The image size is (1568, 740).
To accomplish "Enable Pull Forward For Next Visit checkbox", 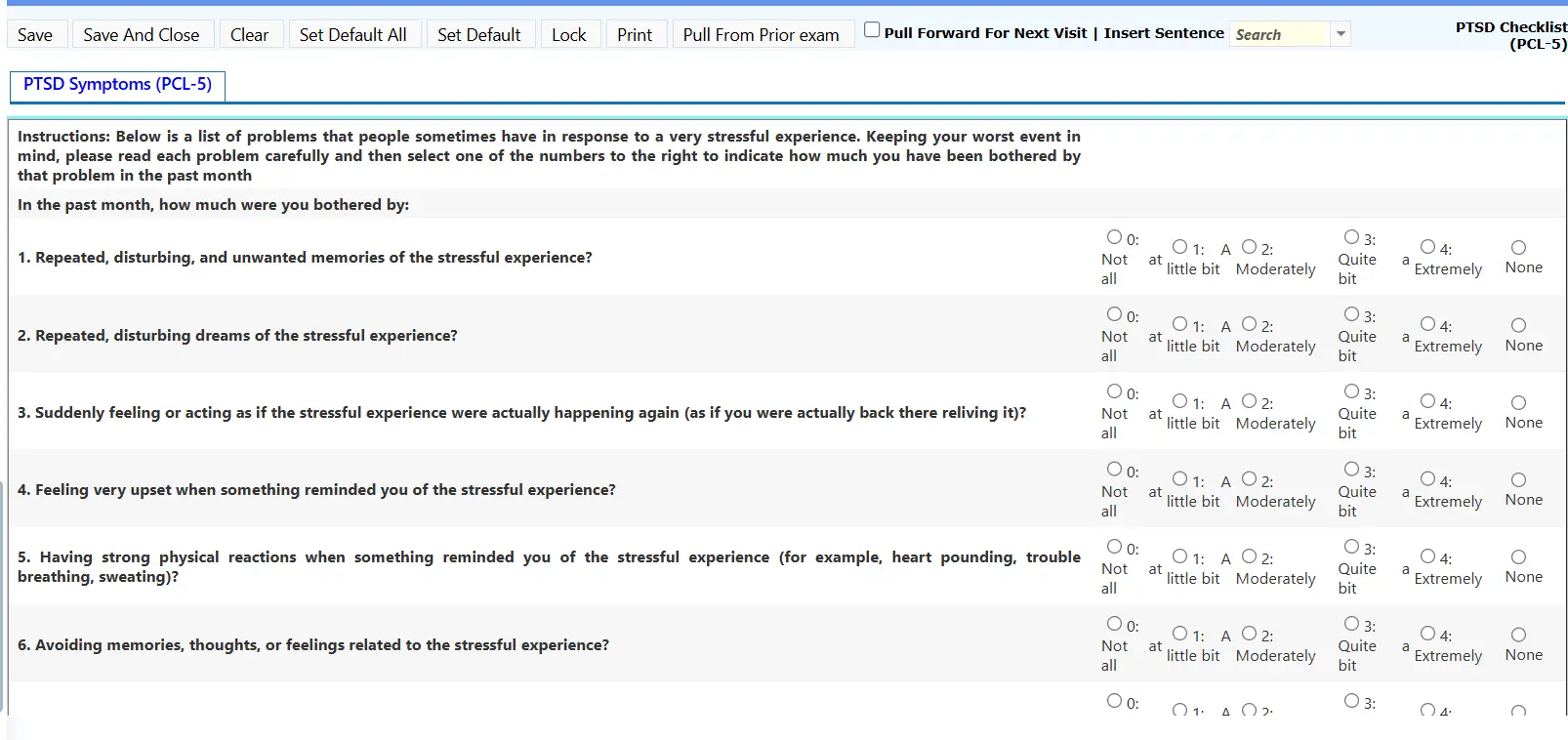I will coord(872,30).
